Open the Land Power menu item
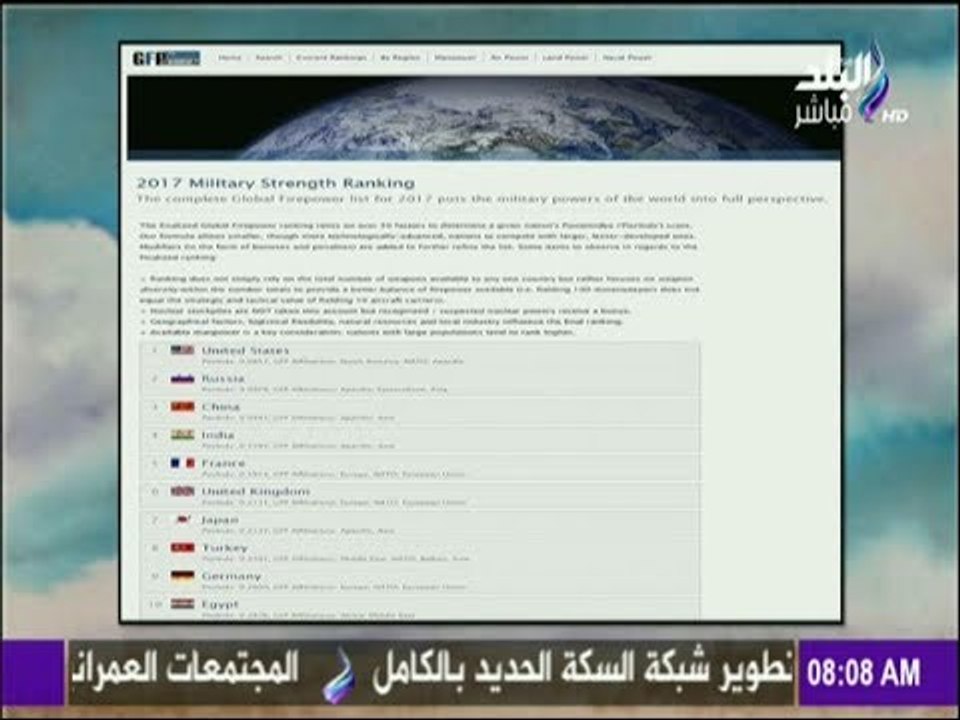The height and width of the screenshot is (720, 960). coord(565,58)
